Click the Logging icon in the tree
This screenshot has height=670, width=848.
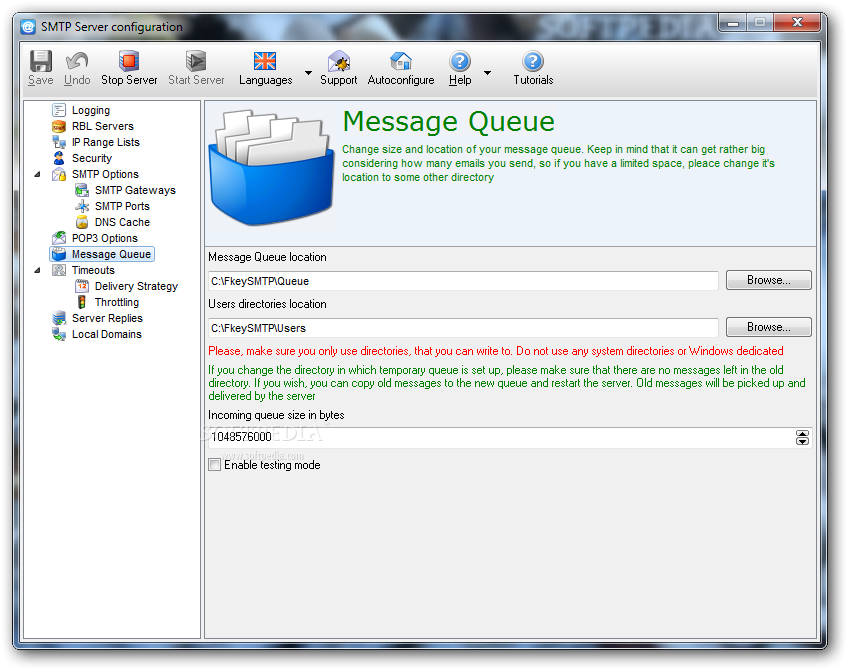tap(59, 110)
